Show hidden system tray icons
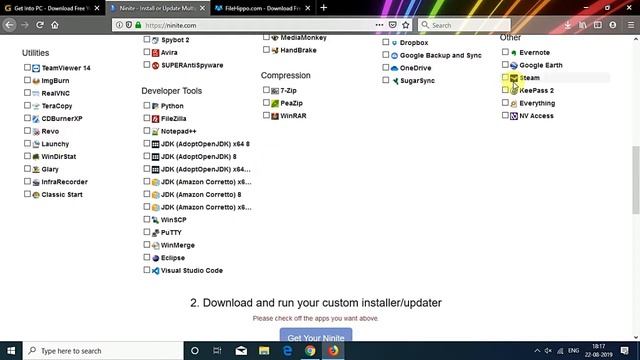The image size is (640, 360). [537, 351]
